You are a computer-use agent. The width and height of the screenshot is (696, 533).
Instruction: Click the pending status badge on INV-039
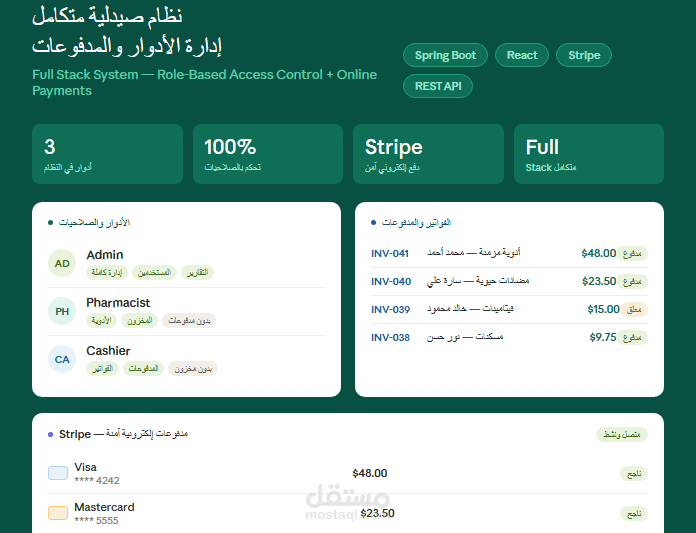coord(634,309)
